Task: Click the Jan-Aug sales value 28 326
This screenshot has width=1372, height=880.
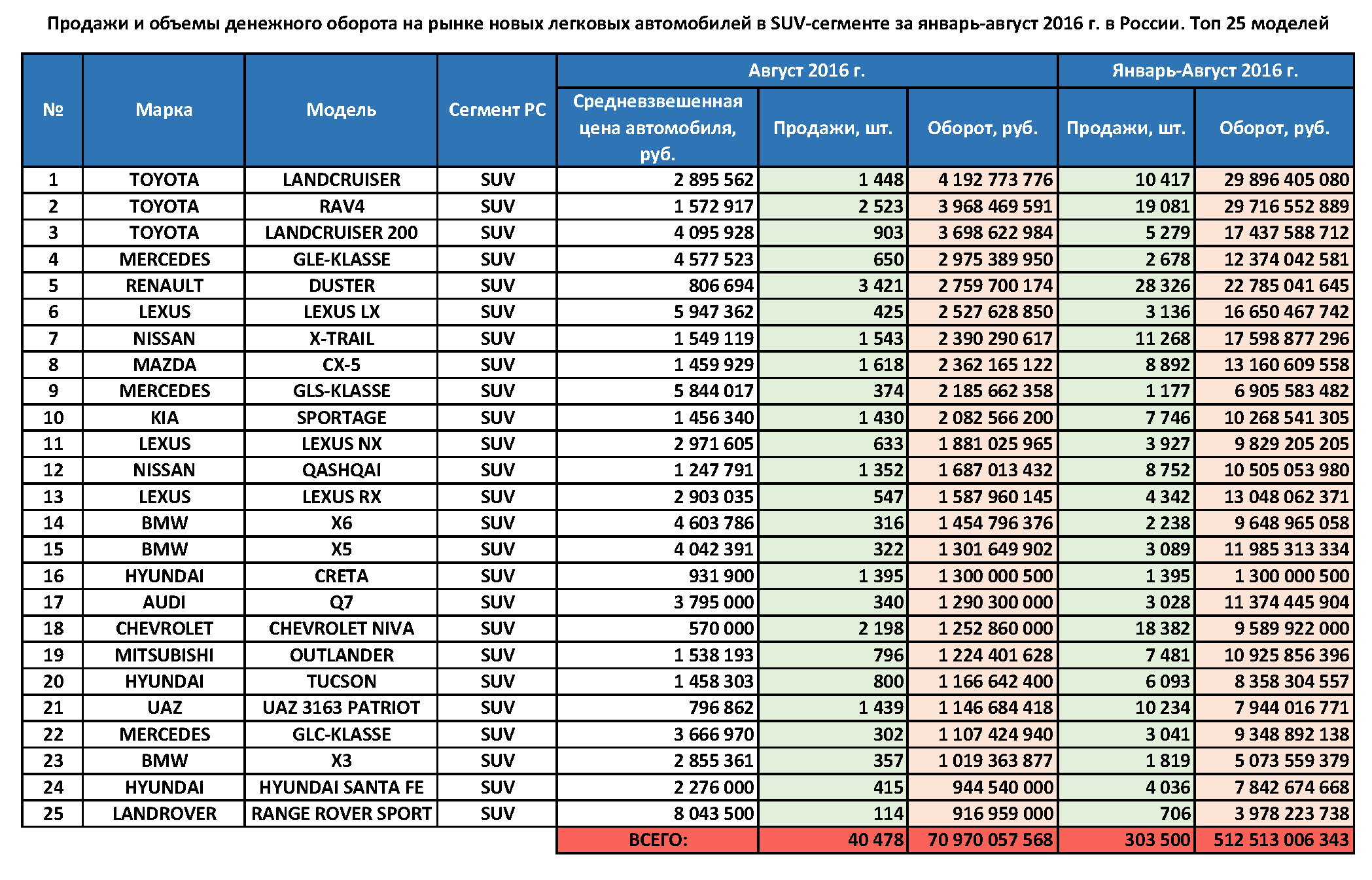Action: click(1126, 285)
